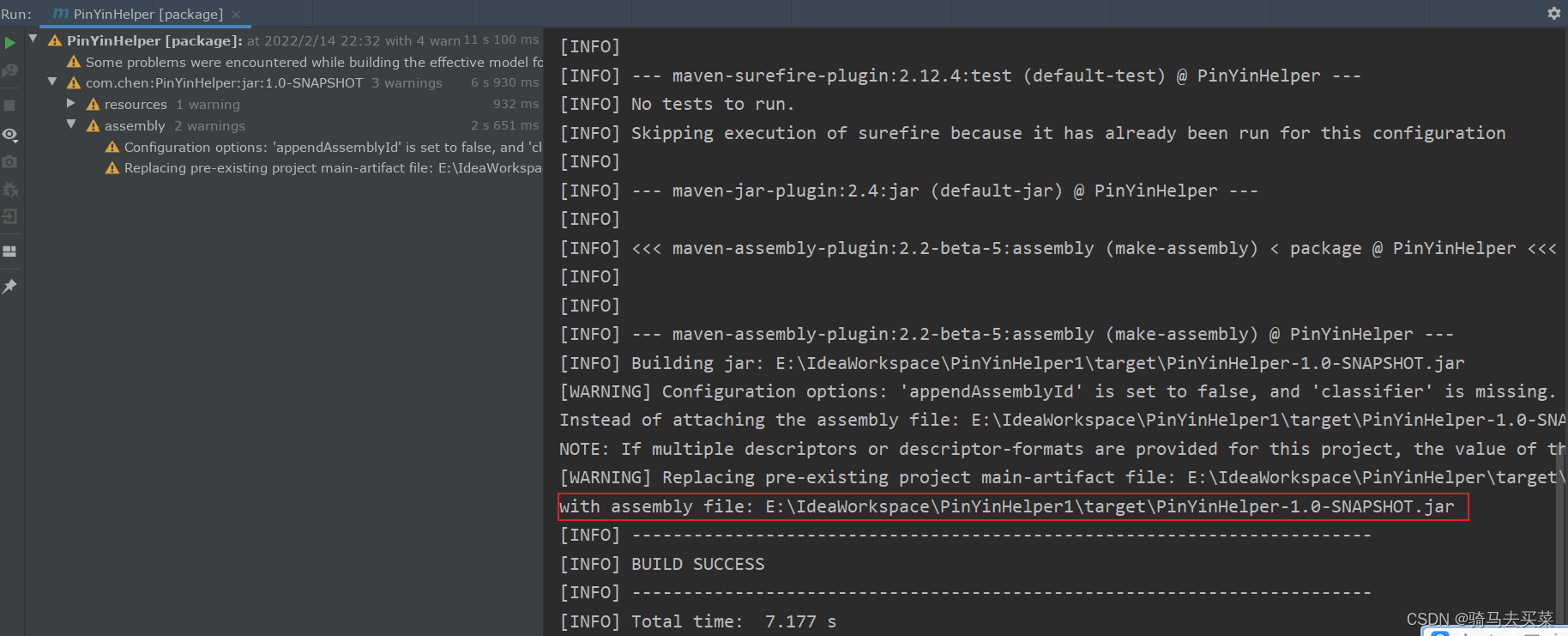Image resolution: width=1568 pixels, height=636 pixels.
Task: Open Run panel settings gear
Action: (1553, 13)
